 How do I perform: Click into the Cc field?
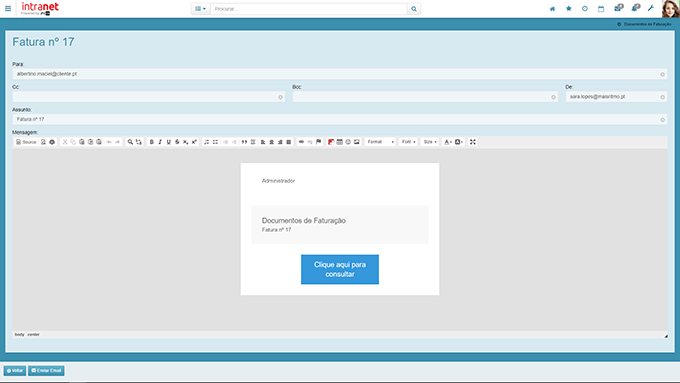[149, 97]
